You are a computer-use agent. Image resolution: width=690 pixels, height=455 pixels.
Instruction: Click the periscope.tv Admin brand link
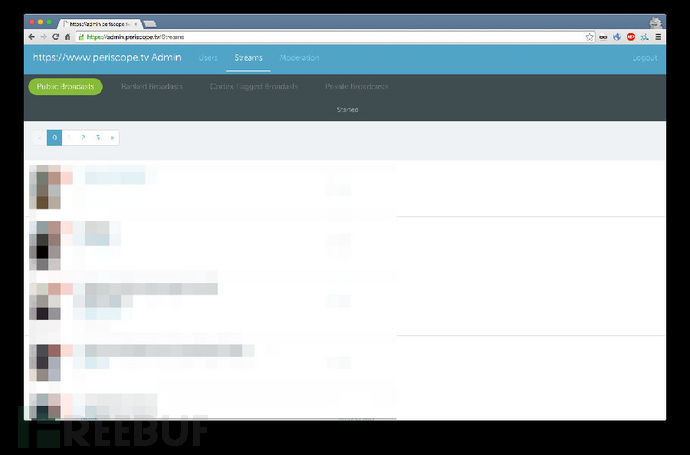click(x=107, y=57)
